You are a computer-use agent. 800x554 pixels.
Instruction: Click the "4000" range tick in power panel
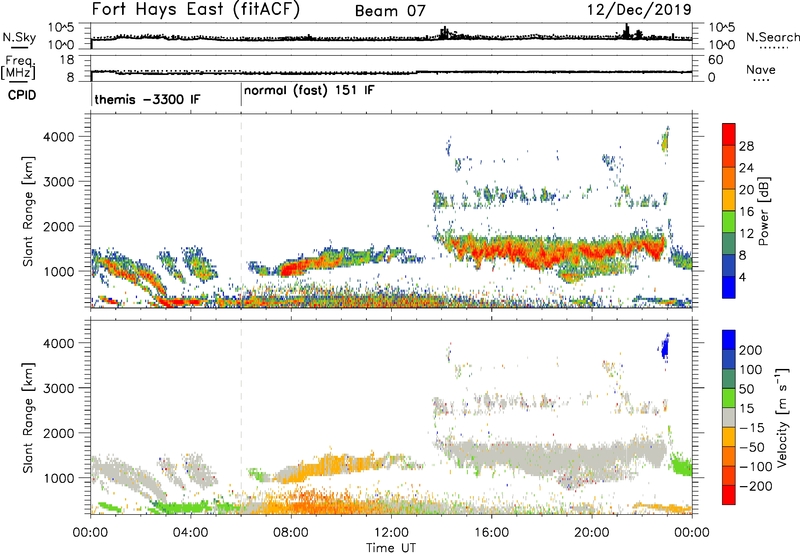(58, 137)
